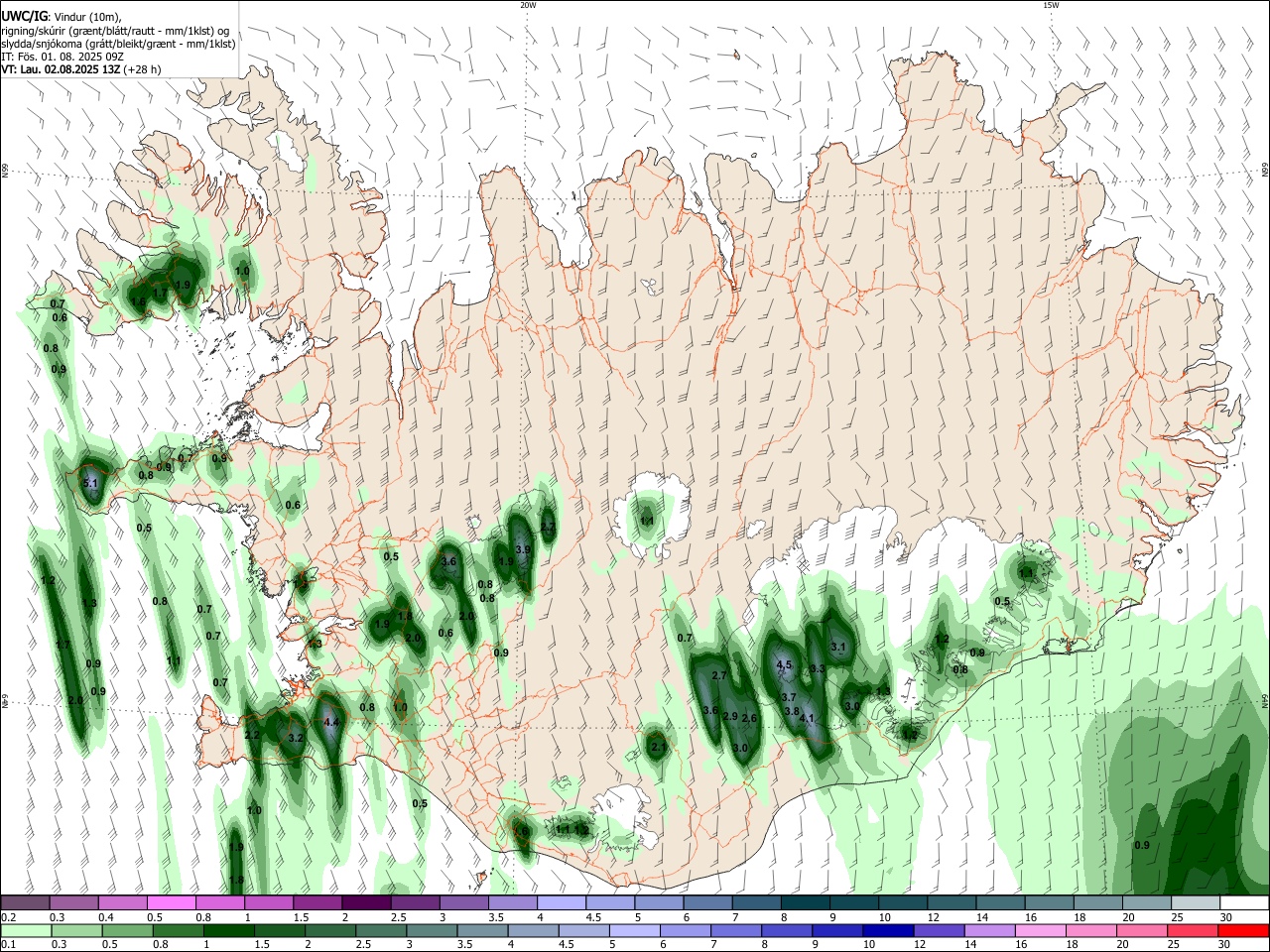
Task: Click the 20W longitude label
Action: (x=528, y=5)
